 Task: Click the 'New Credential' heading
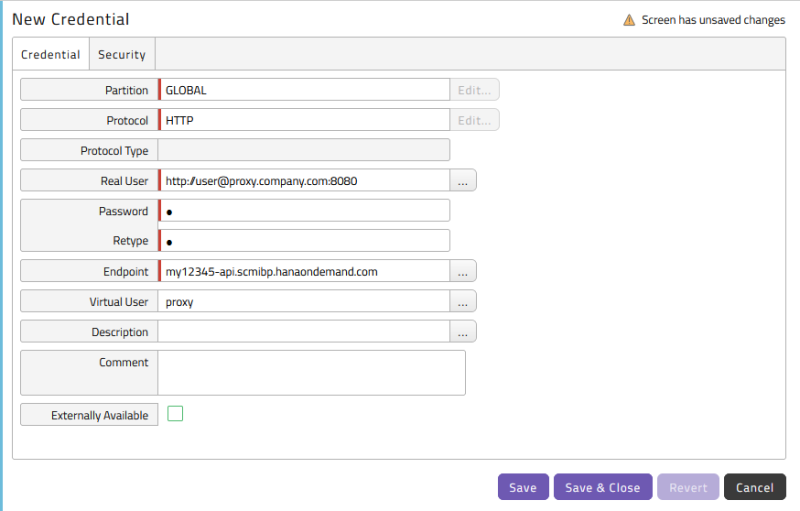pos(71,19)
